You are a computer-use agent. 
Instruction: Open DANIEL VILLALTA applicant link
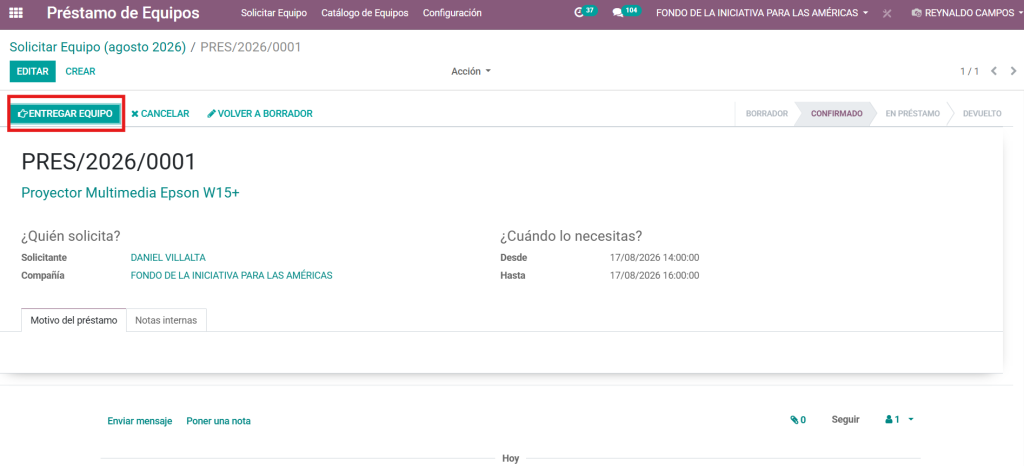click(x=168, y=257)
